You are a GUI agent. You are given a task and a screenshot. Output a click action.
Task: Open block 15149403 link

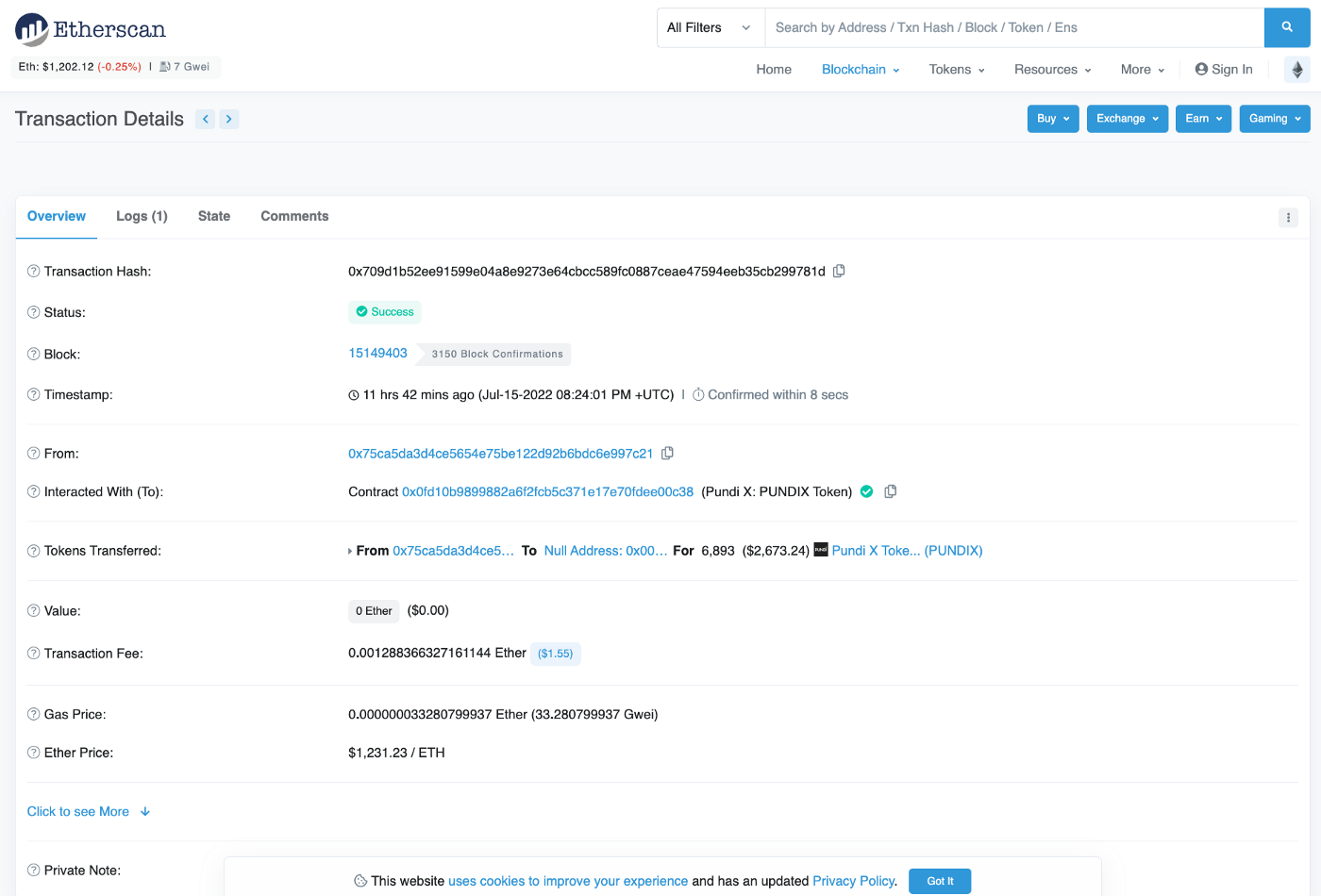pyautogui.click(x=377, y=353)
